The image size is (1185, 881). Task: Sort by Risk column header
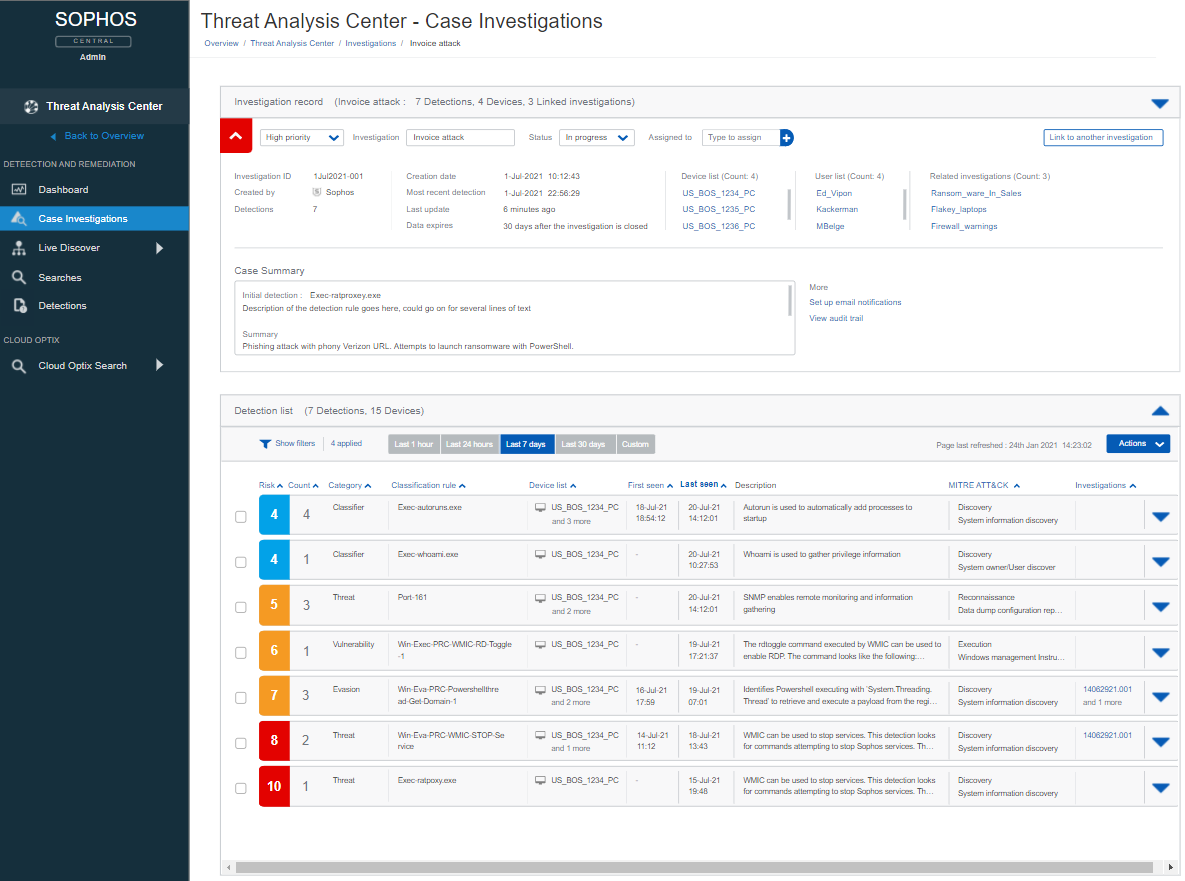coord(271,486)
